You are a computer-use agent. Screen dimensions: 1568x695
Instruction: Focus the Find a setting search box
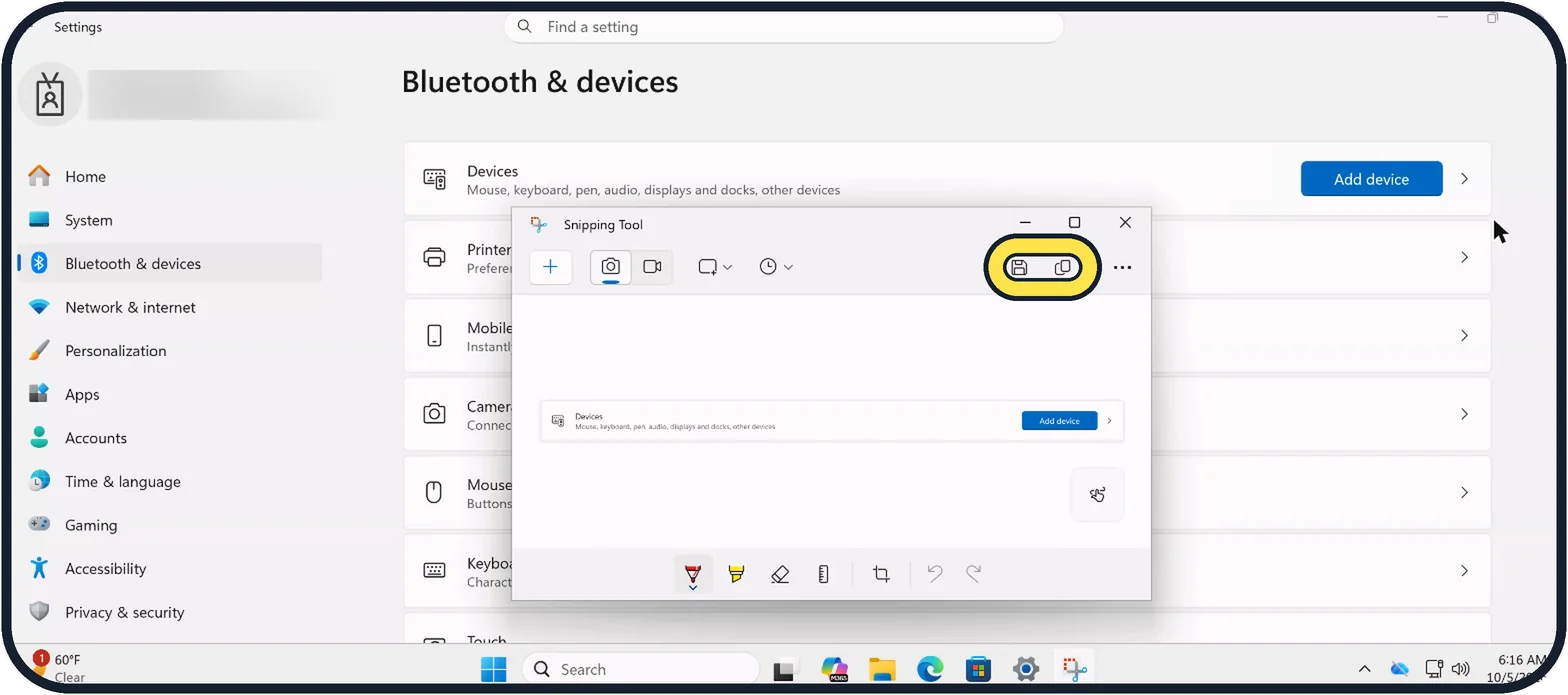(783, 27)
